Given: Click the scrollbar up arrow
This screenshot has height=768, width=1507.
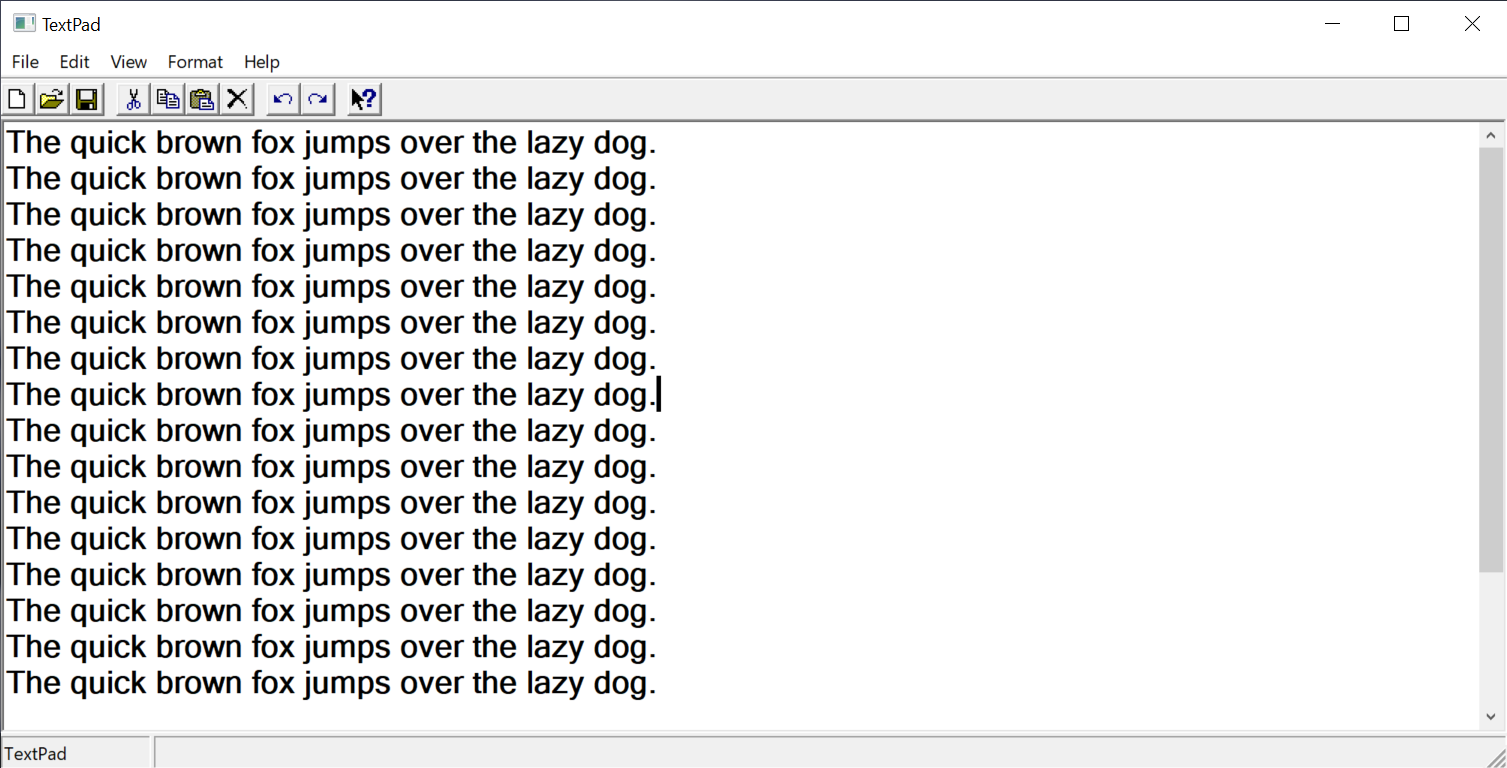Looking at the screenshot, I should (x=1490, y=136).
